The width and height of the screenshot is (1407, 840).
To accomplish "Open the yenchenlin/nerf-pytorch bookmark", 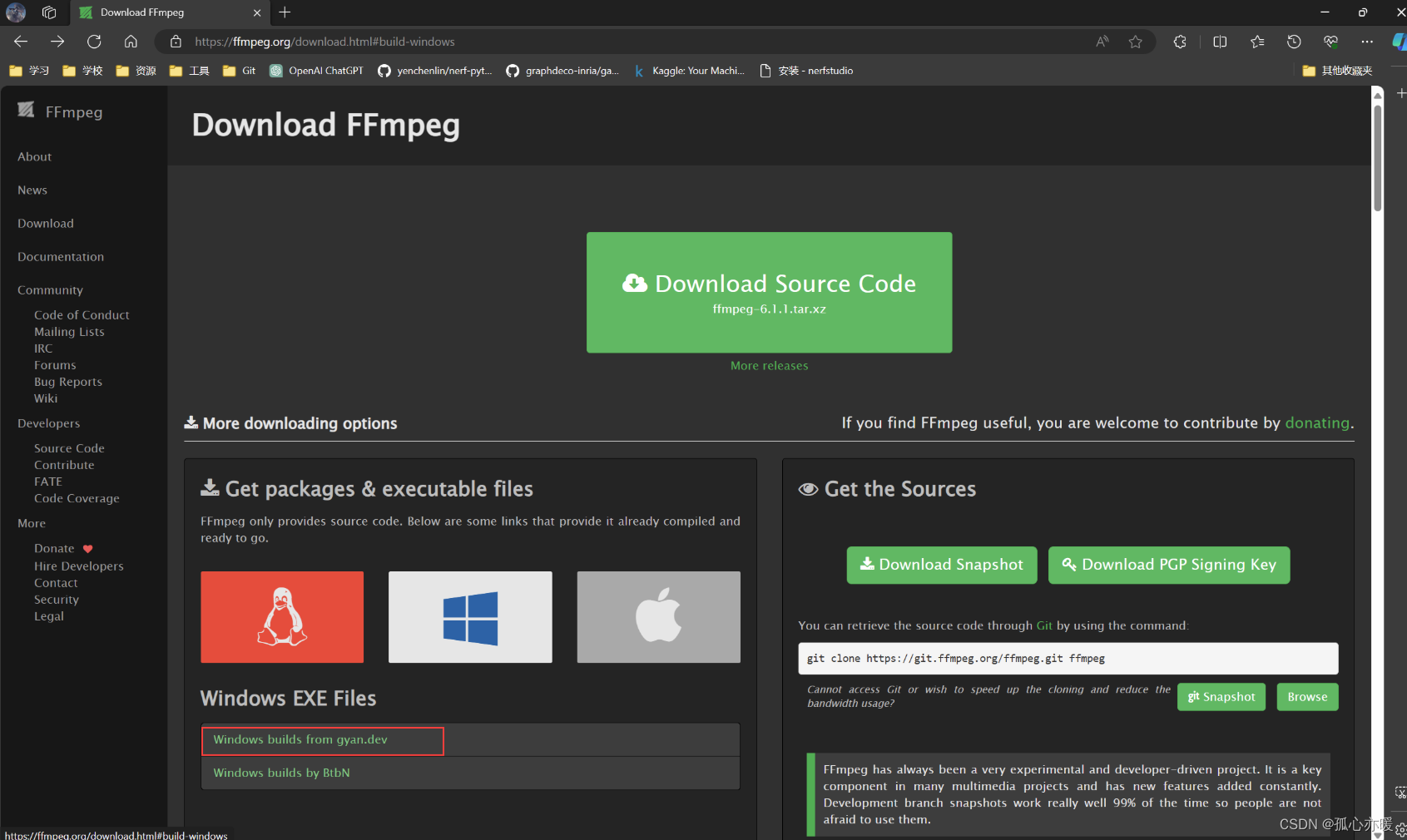I will (435, 71).
